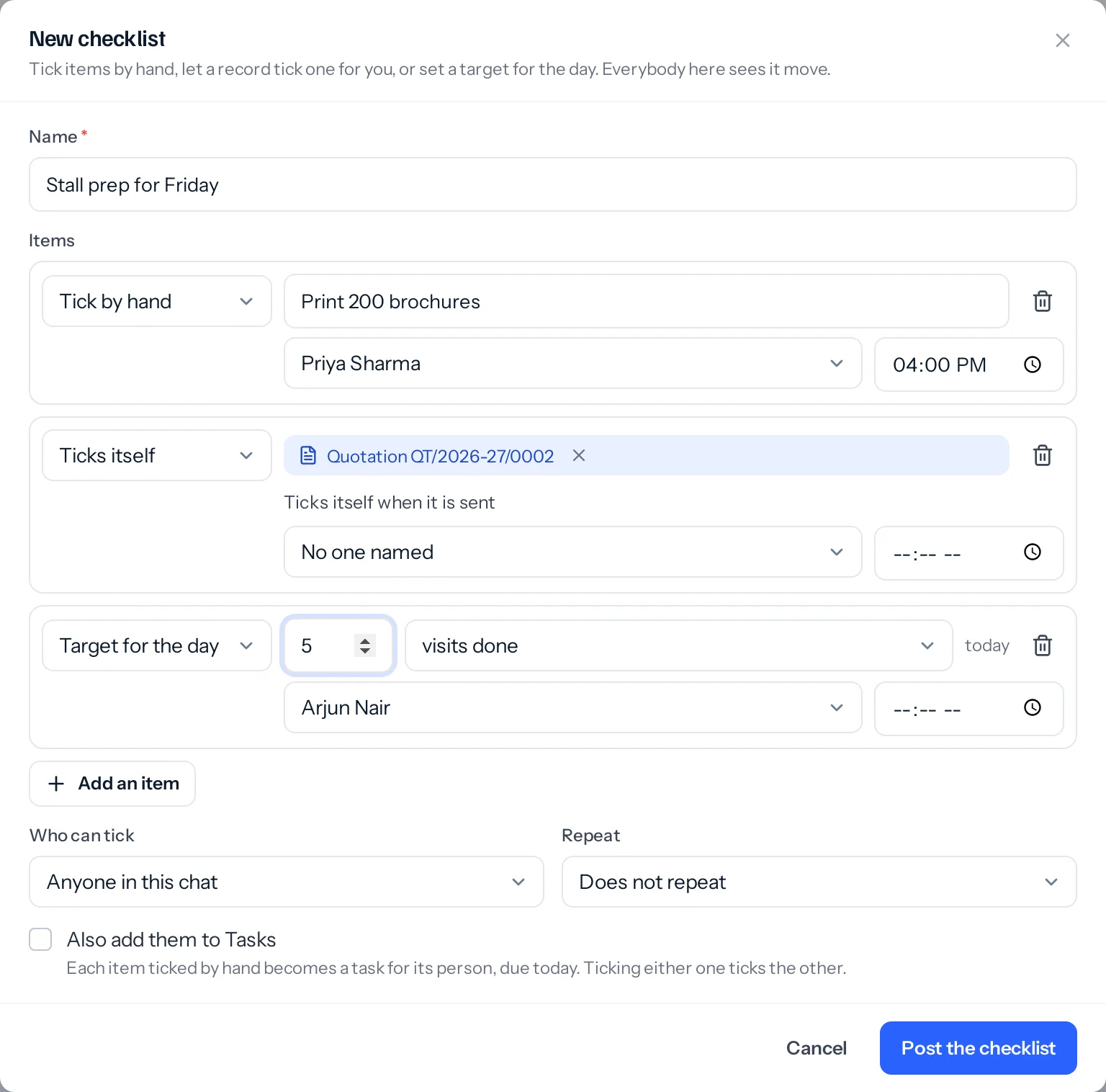
Task: Open the Arjun Nair assignee dropdown
Action: pos(573,707)
